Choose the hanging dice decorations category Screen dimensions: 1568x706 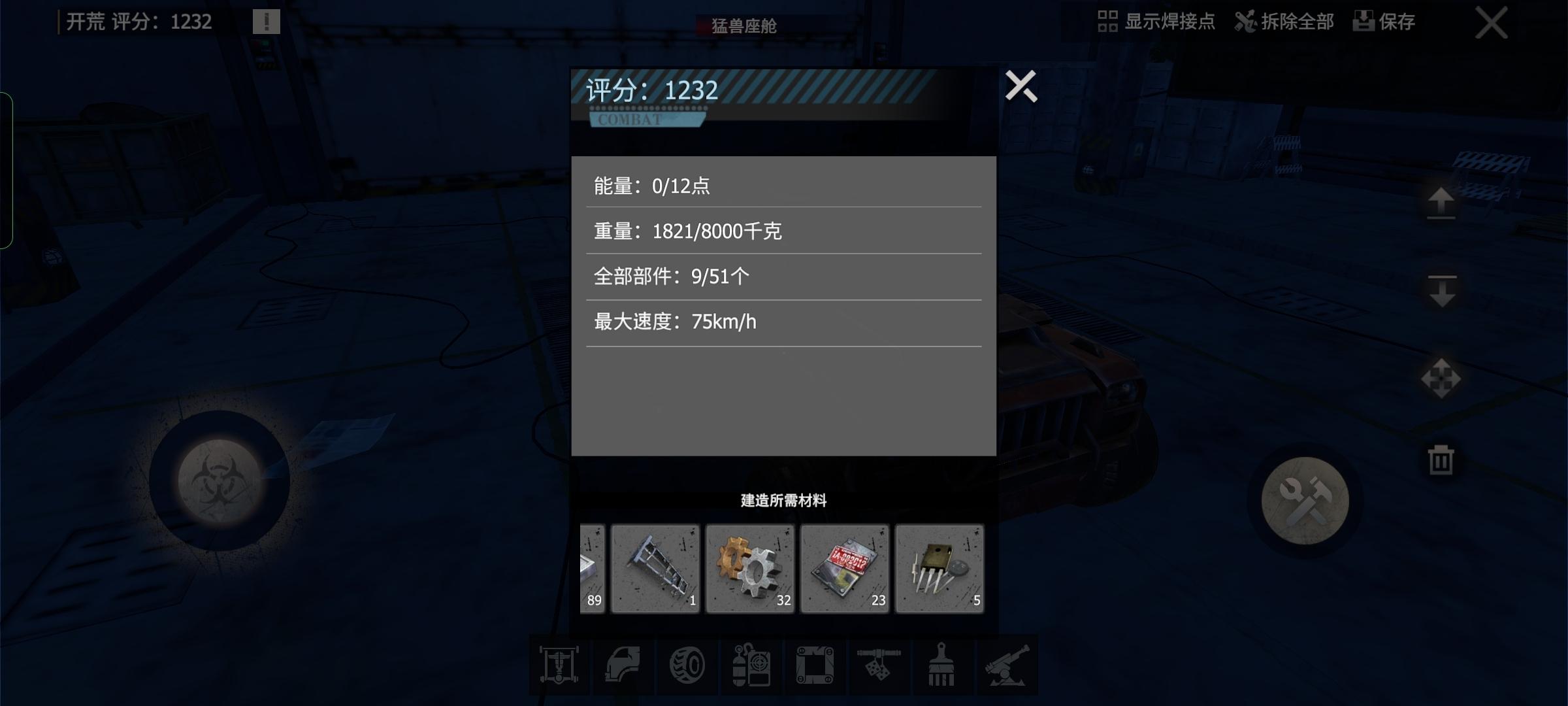(x=879, y=665)
